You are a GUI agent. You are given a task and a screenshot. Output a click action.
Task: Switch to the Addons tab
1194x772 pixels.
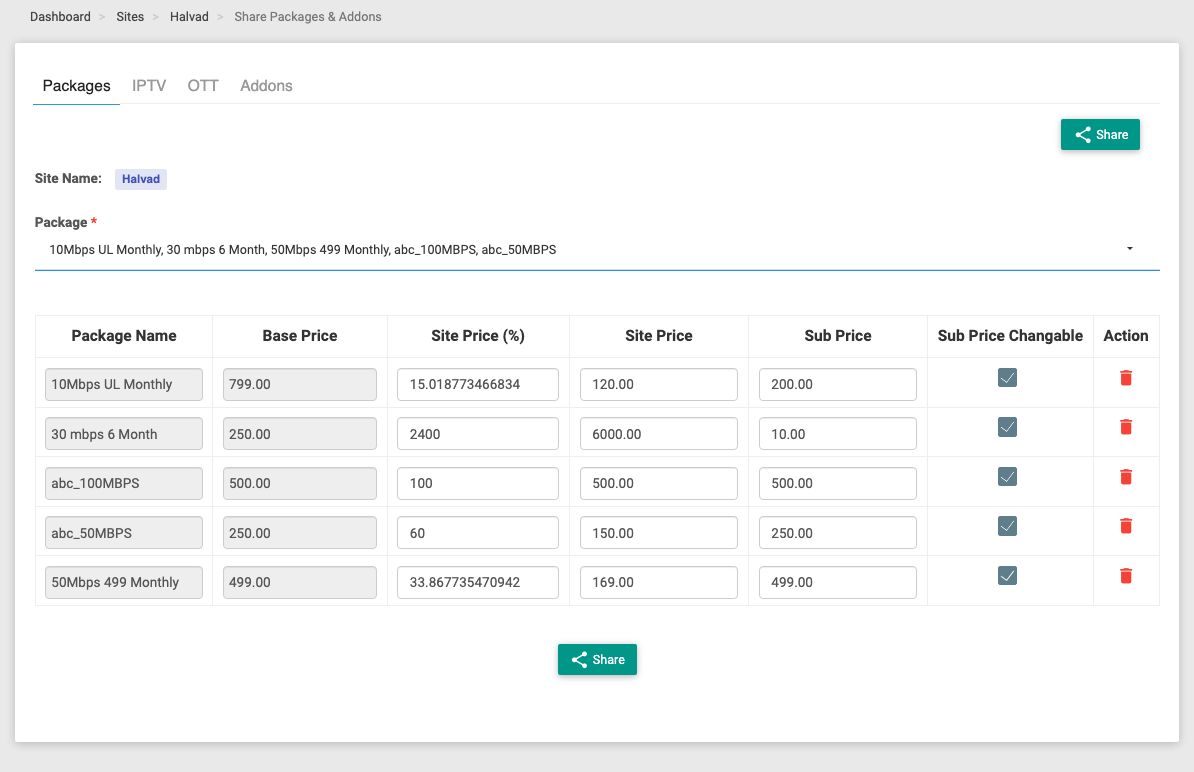pos(266,86)
